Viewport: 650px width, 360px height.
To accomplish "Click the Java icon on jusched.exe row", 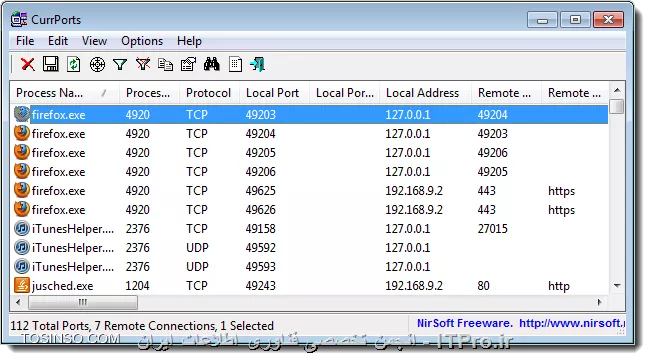I will [x=22, y=286].
